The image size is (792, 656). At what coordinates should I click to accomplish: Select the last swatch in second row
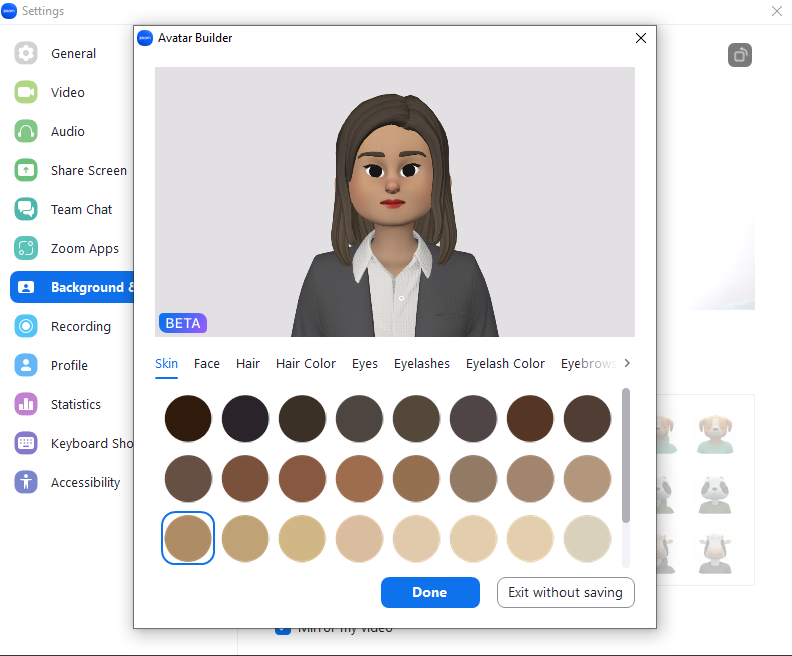click(587, 478)
